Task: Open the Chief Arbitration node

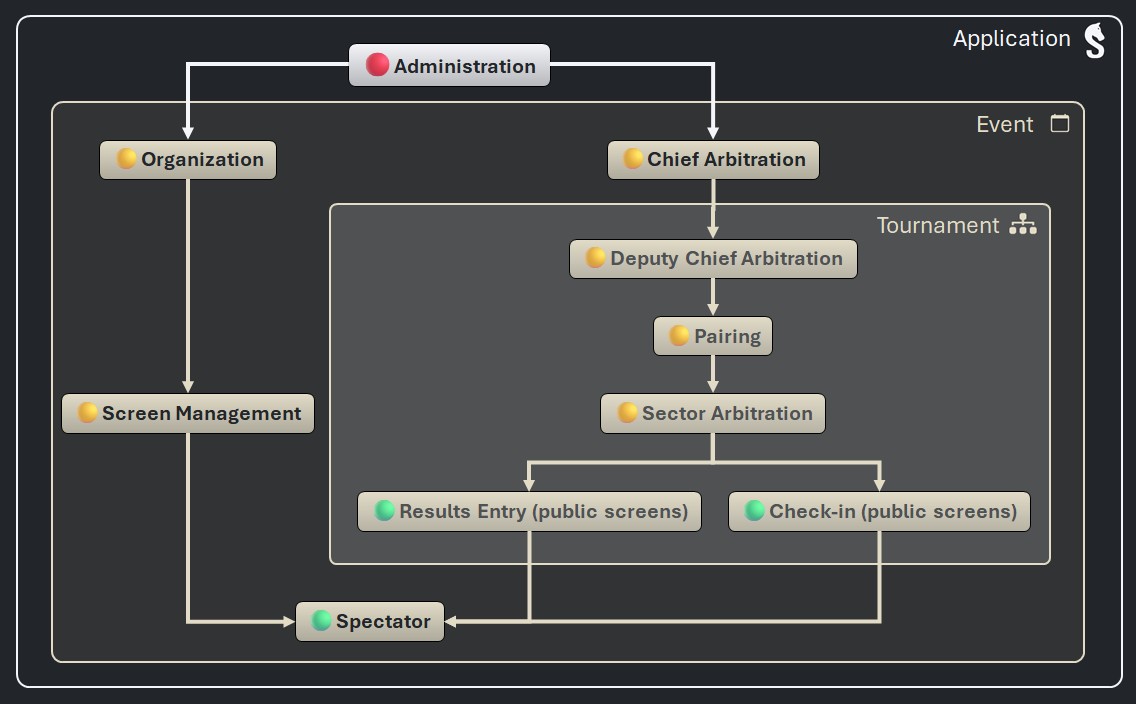Action: (713, 160)
